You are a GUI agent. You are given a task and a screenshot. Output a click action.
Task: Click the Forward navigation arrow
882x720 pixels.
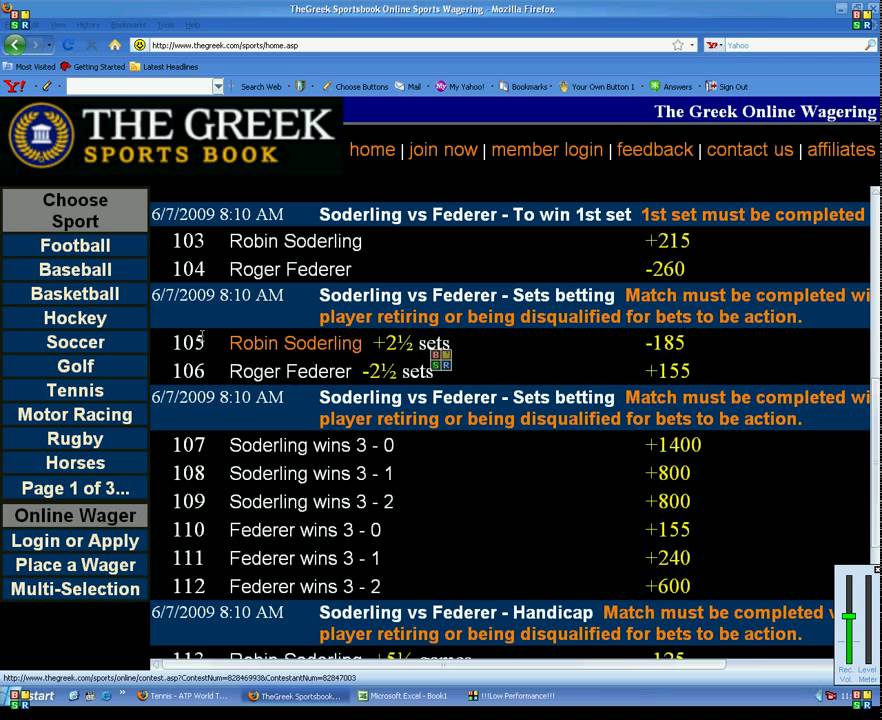36,44
